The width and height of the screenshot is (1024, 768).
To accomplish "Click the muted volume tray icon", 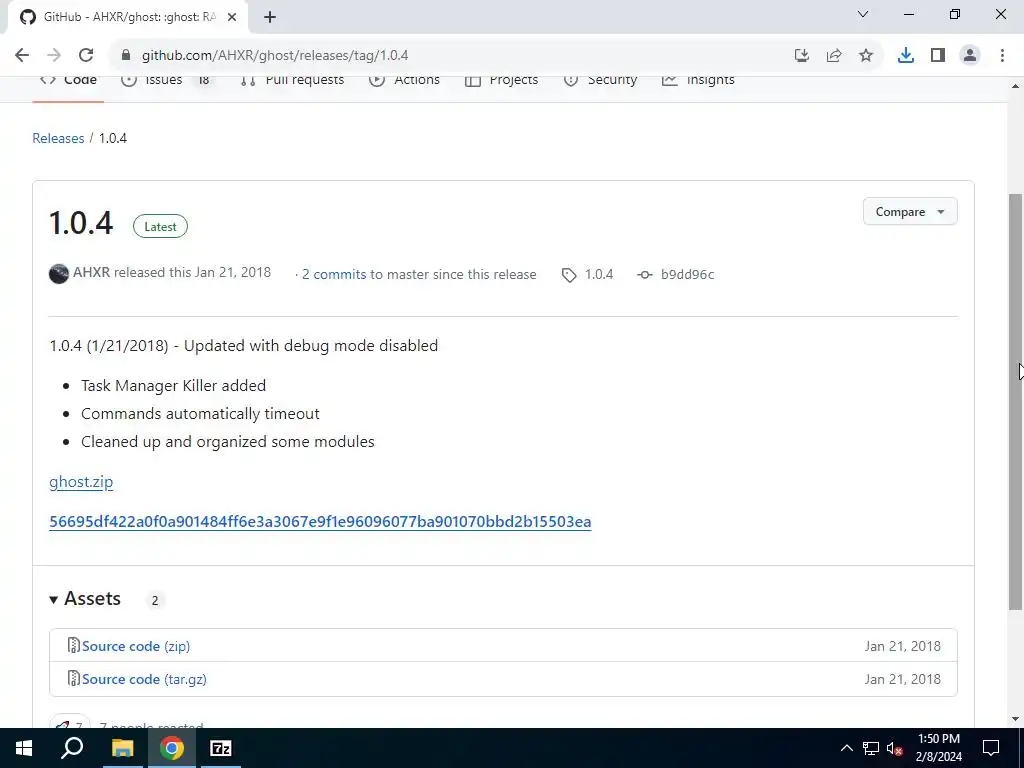I will click(894, 749).
